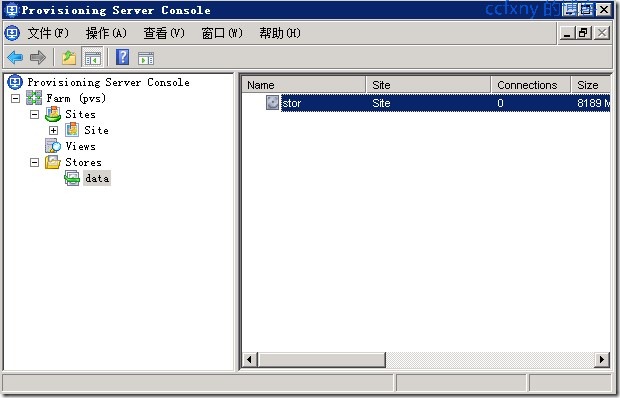Expand the Site node
The height and width of the screenshot is (398, 620).
53,130
